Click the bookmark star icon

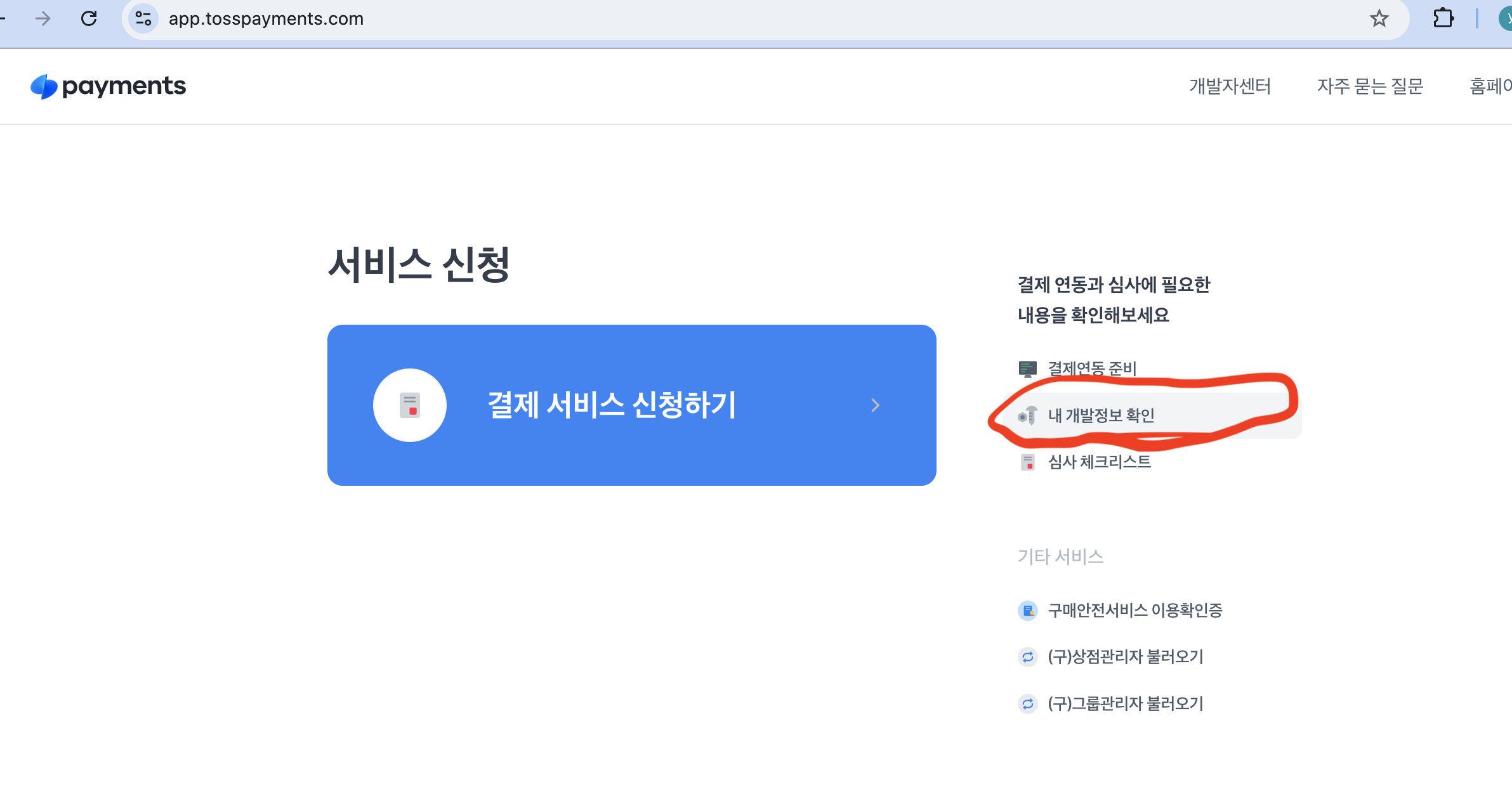pos(1379,18)
